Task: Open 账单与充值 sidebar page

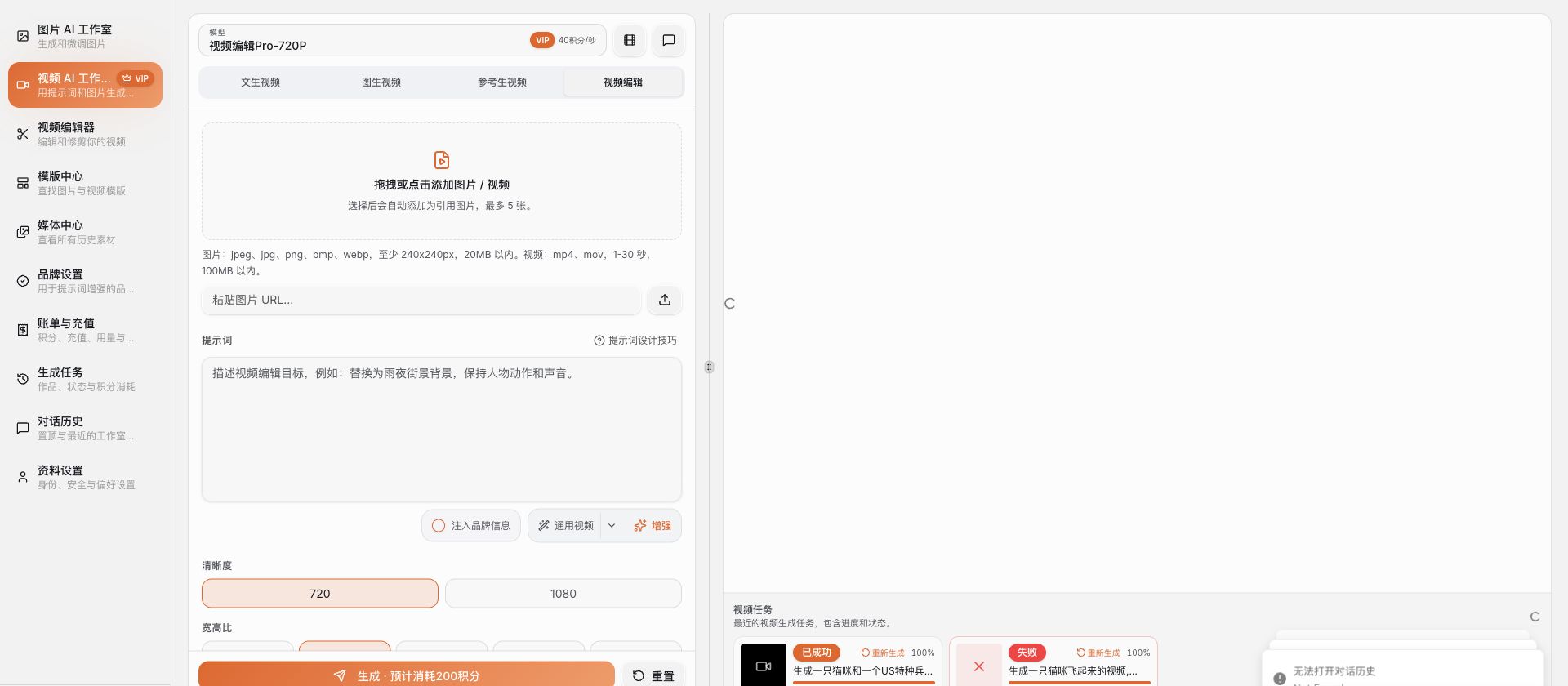Action: tap(85, 330)
